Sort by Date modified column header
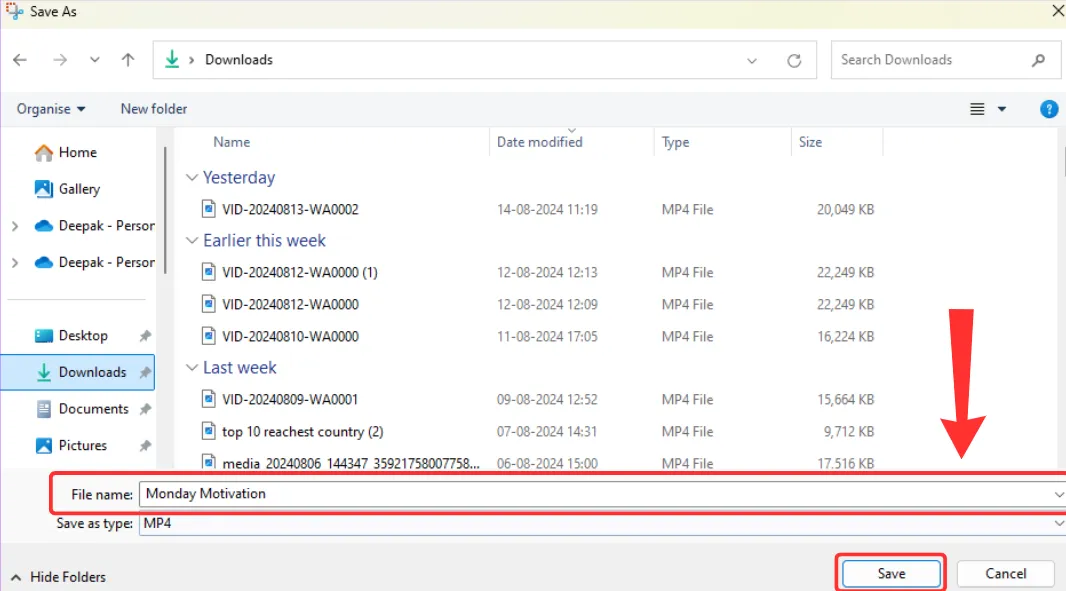The image size is (1066, 591). pyautogui.click(x=539, y=142)
